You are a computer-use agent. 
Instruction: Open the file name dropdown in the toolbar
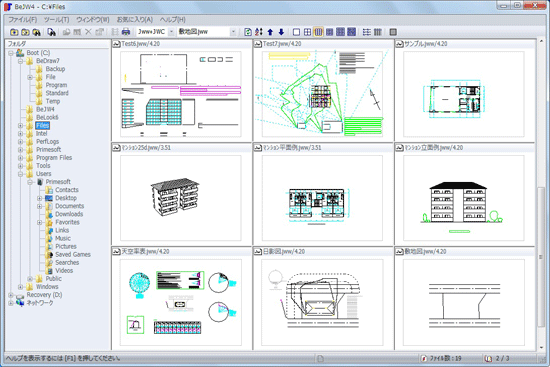click(233, 32)
